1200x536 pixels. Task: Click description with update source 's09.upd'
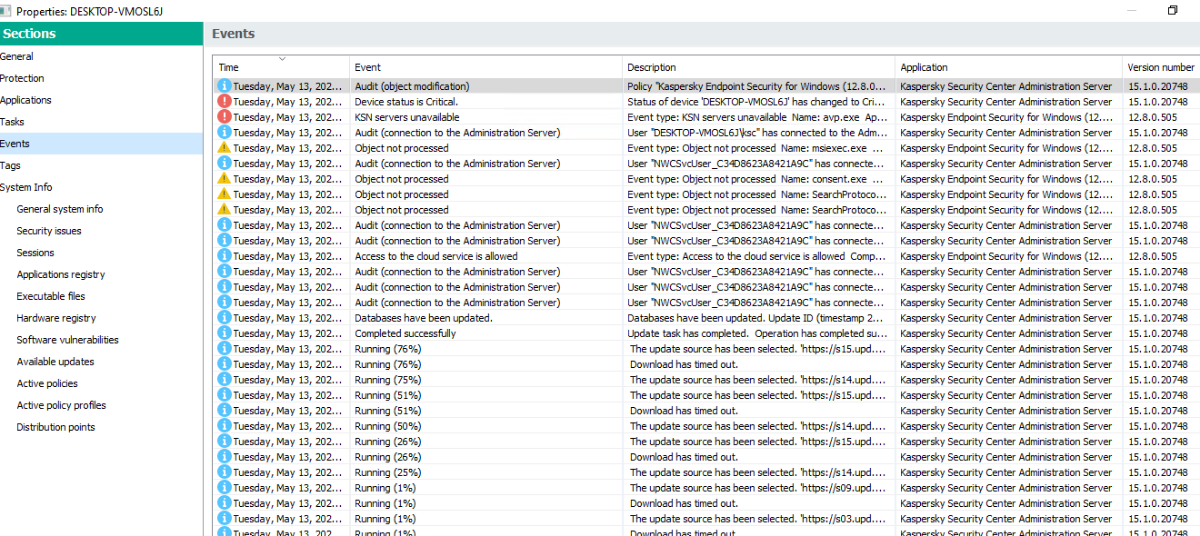click(x=758, y=488)
